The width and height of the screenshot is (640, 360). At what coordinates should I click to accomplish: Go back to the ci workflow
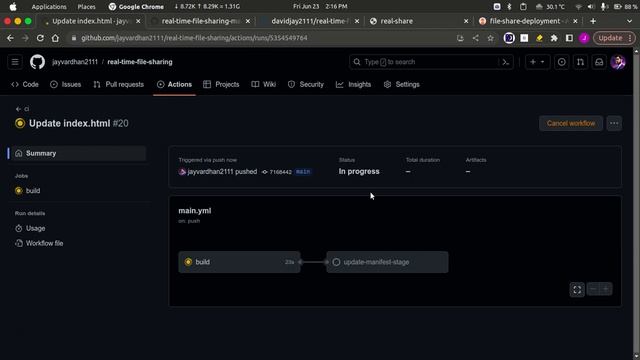22,109
